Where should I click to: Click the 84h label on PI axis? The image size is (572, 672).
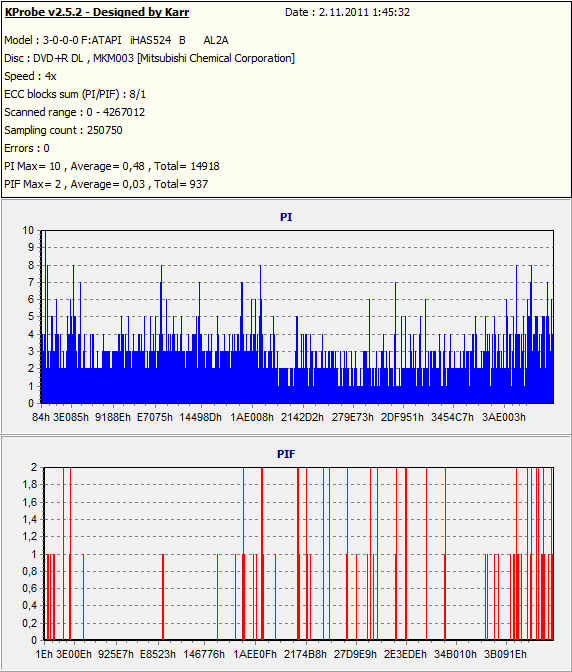pyautogui.click(x=41, y=417)
